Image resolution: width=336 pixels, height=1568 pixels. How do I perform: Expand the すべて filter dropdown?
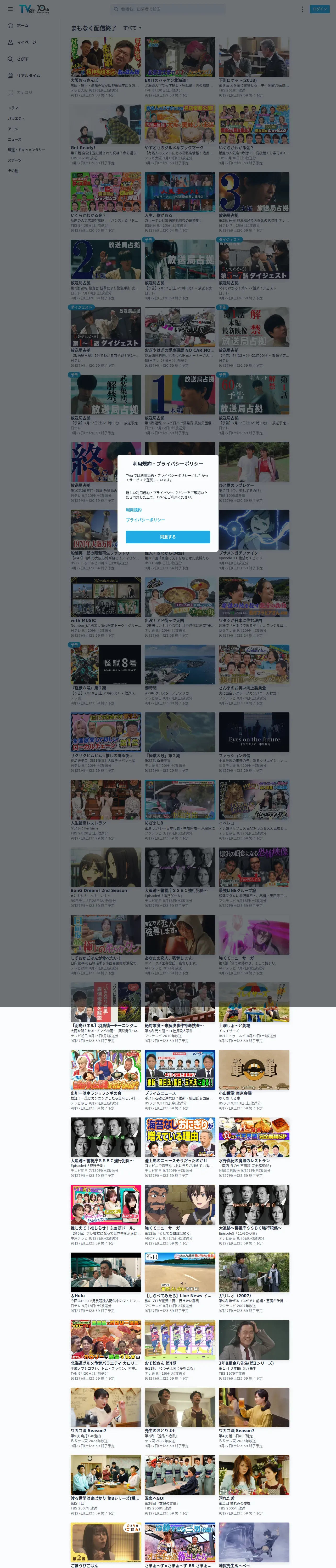point(132,28)
